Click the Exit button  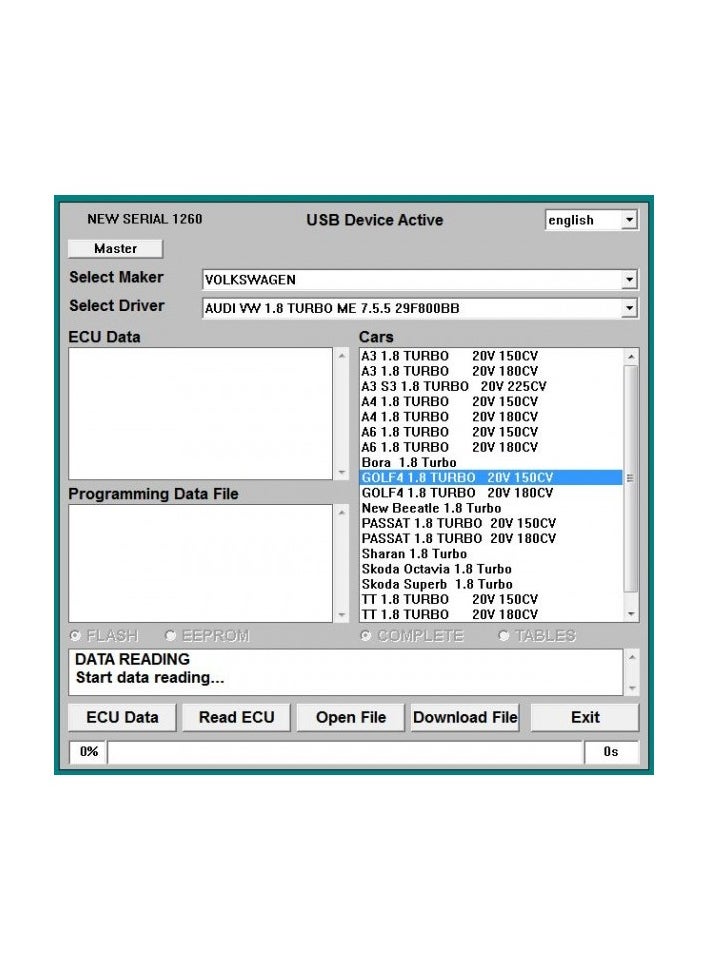click(x=585, y=718)
